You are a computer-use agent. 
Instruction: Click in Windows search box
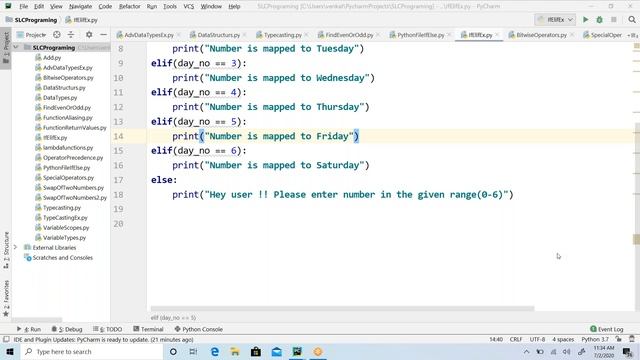pos(91,351)
